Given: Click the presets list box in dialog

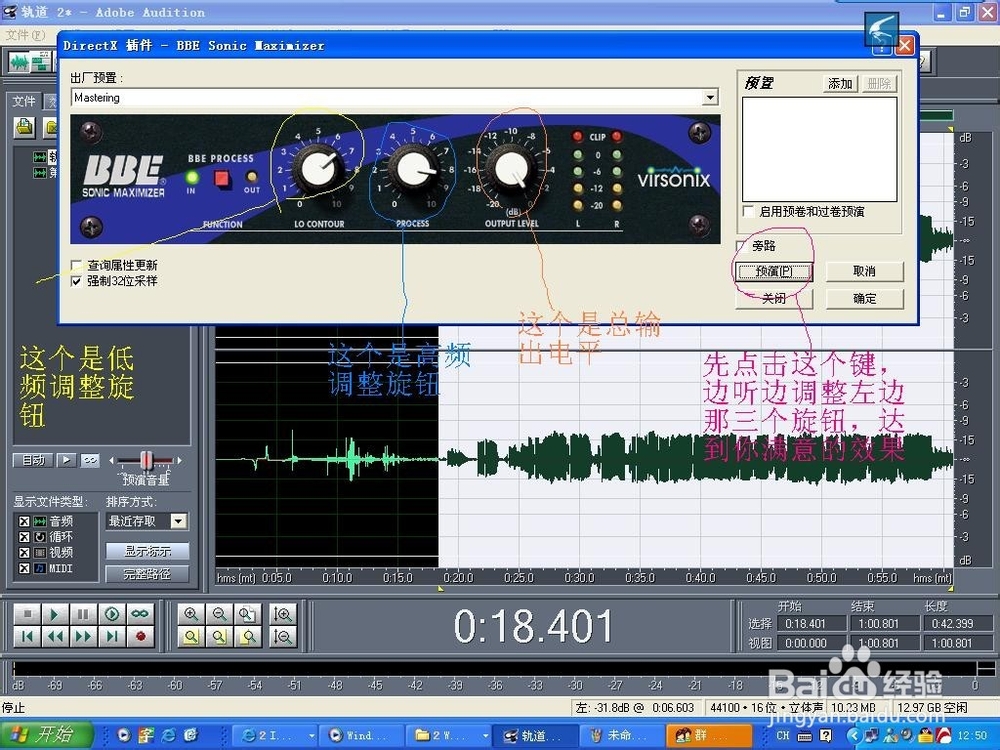Looking at the screenshot, I should pos(820,150).
